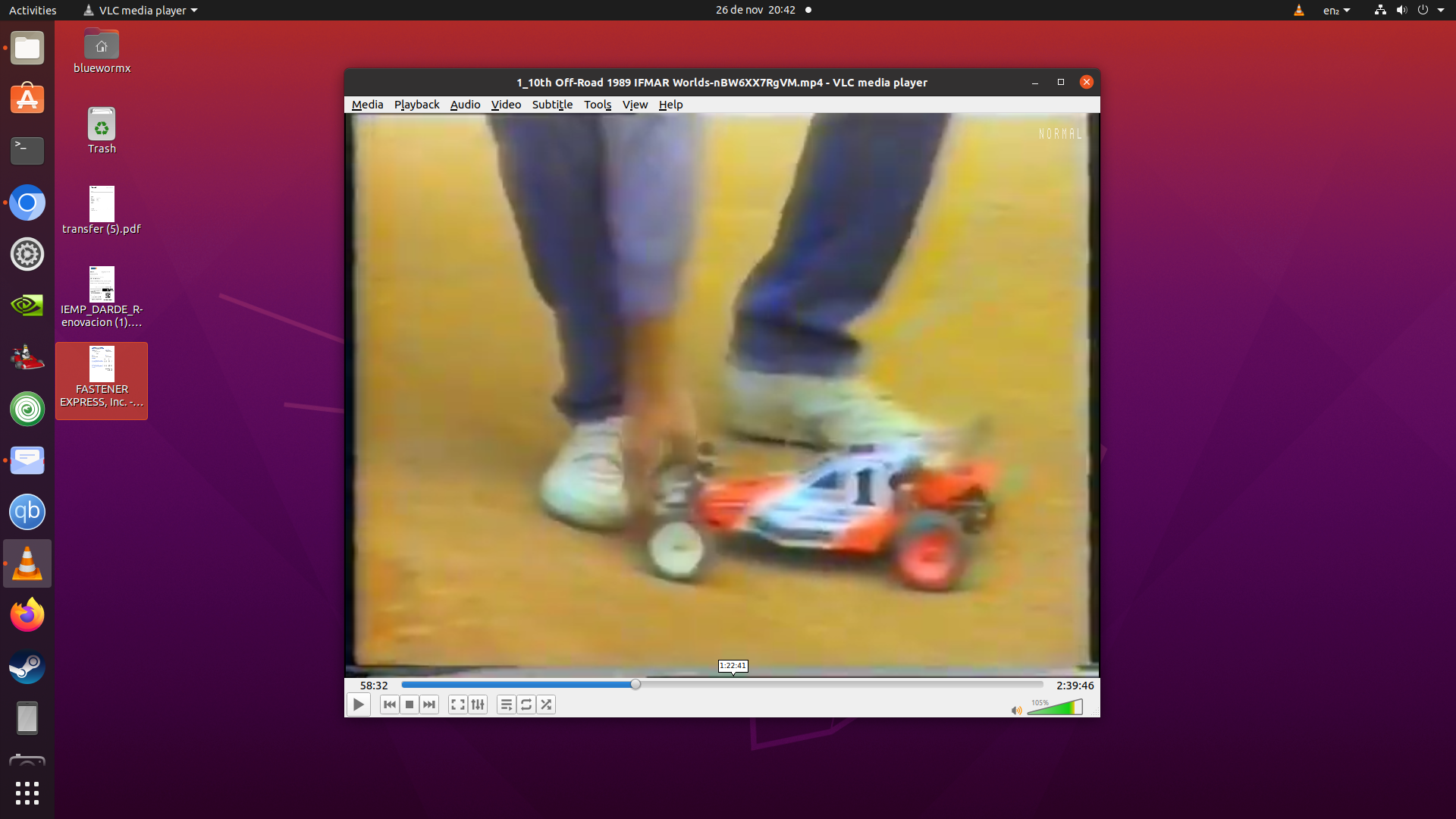Open the Playback menu
The width and height of the screenshot is (1456, 819).
(416, 105)
